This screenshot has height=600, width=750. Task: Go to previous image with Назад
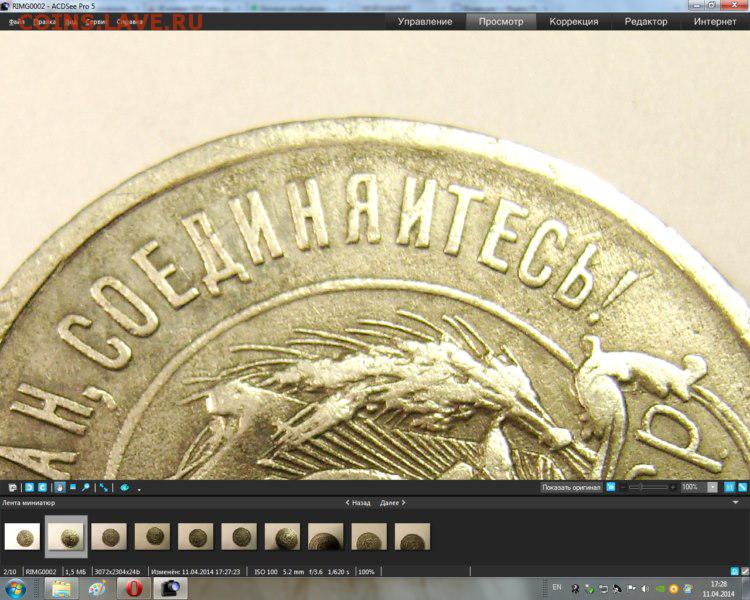[358, 503]
